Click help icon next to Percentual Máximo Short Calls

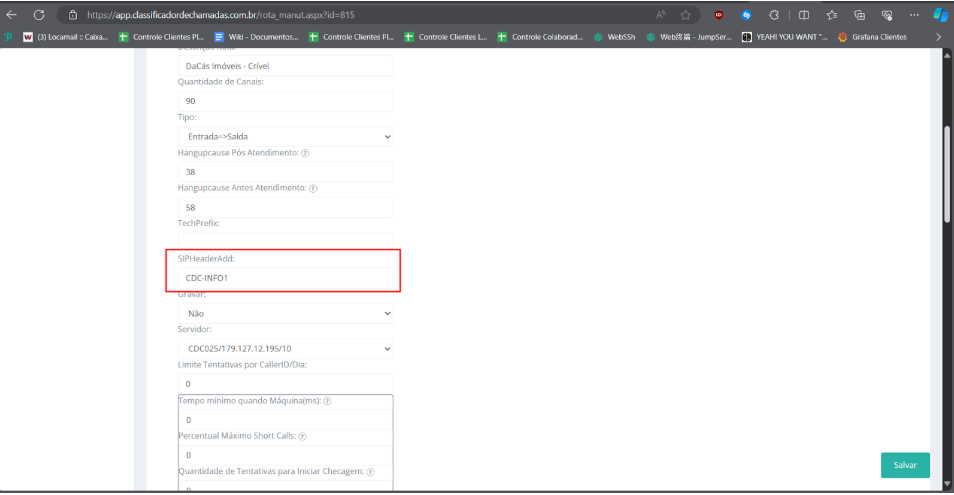click(302, 436)
